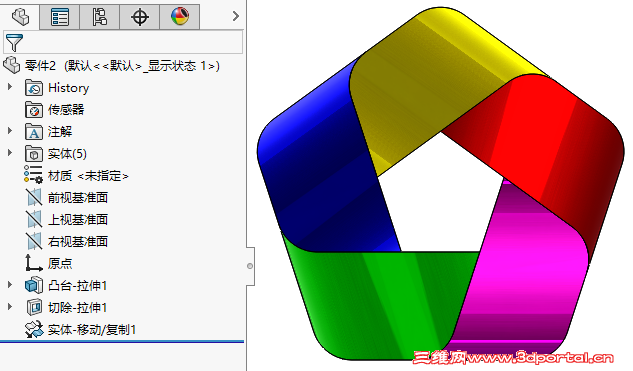The image size is (633, 371).
Task: Click the 前视基准面 plane icon
Action: click(34, 197)
